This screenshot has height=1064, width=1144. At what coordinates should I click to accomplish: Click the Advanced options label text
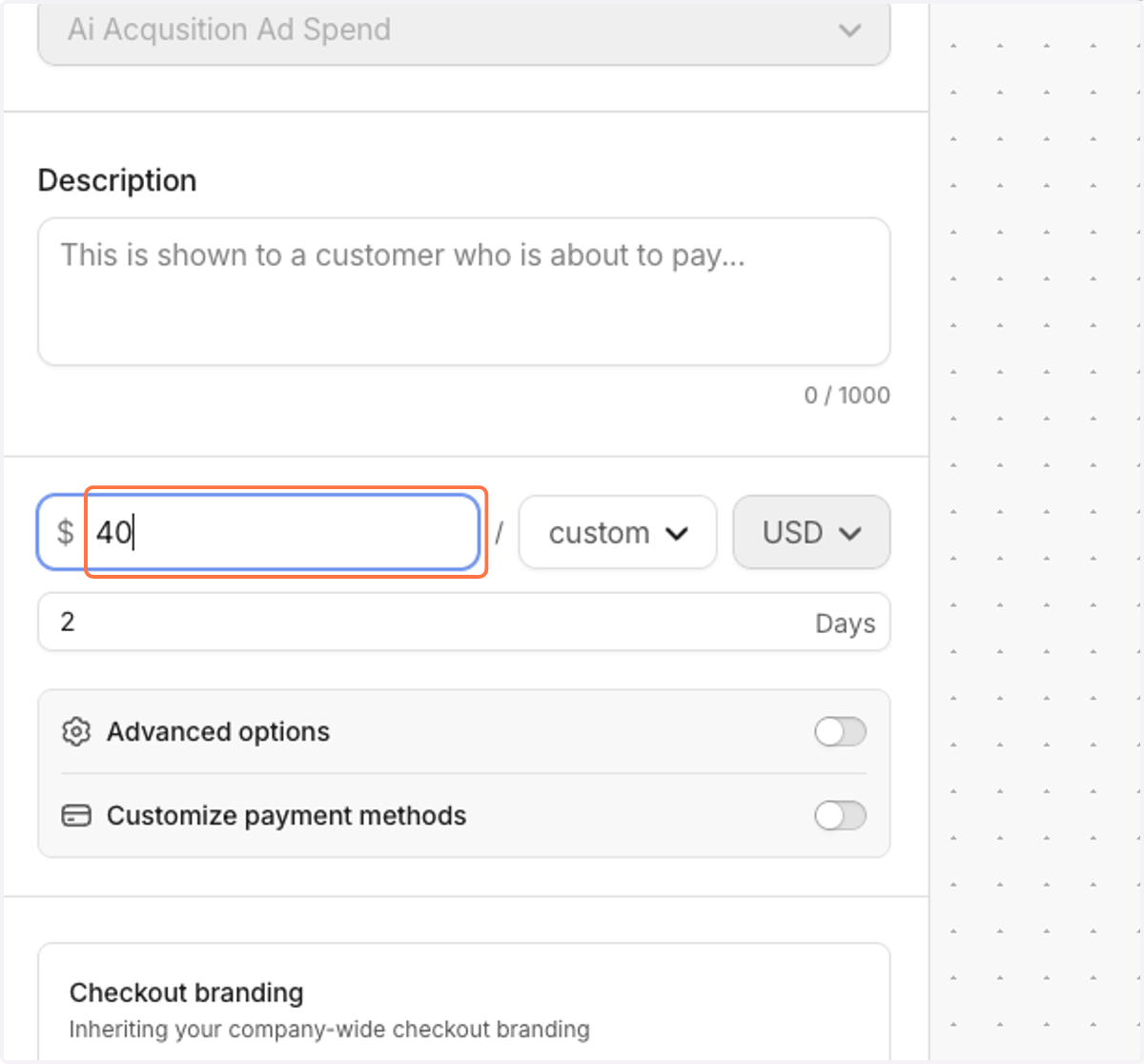[217, 732]
